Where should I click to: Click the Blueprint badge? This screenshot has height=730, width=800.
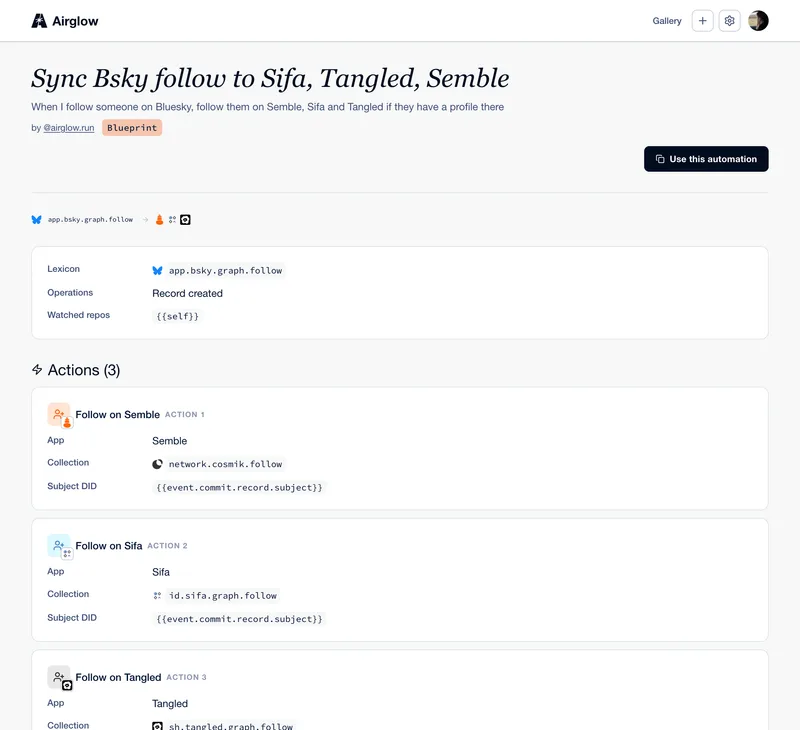click(132, 128)
